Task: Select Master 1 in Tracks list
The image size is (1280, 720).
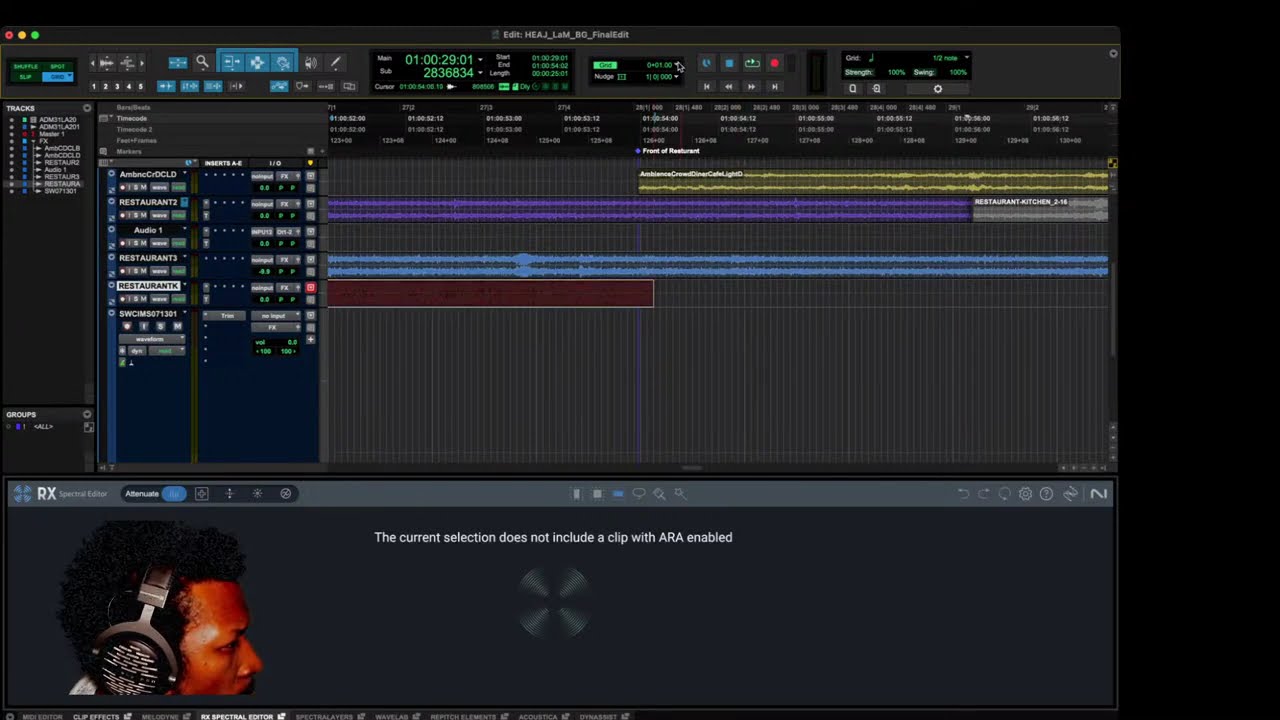Action: click(x=52, y=134)
